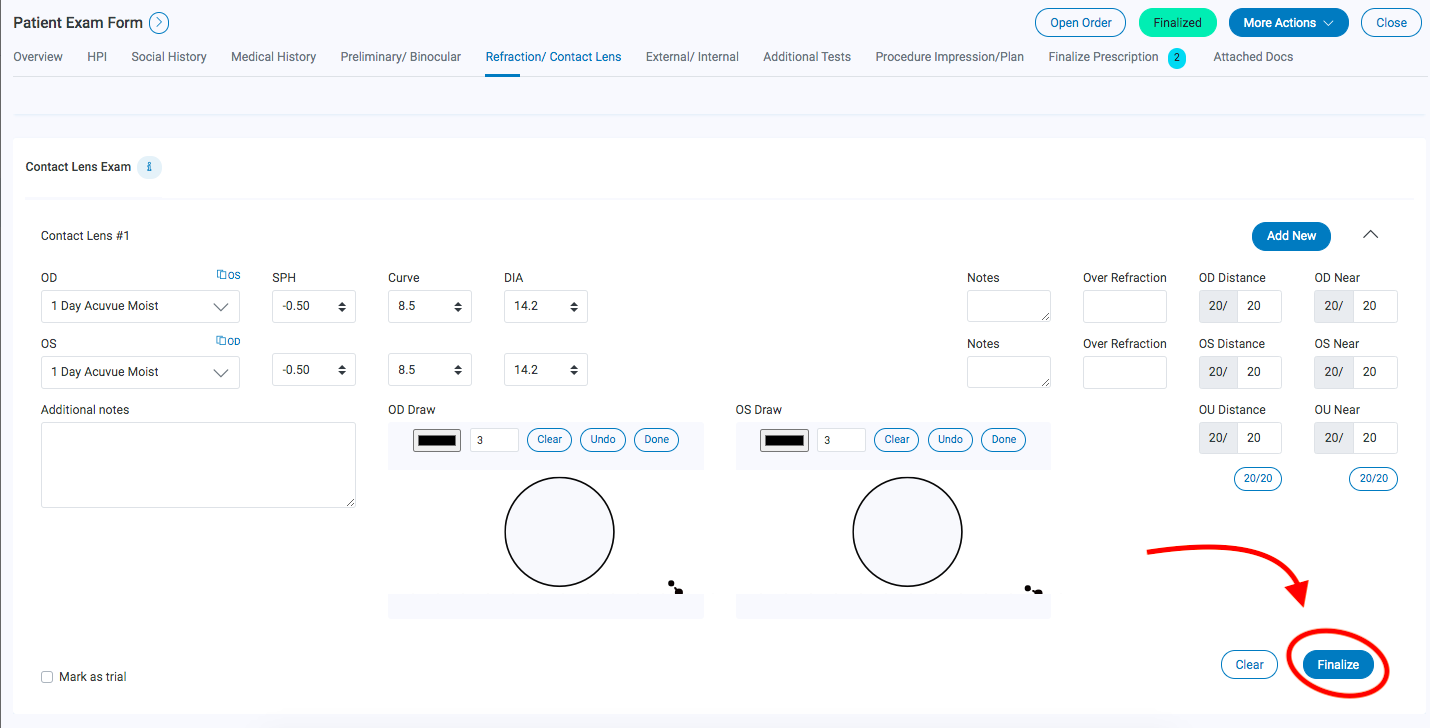Click the info icon beside Contact Lens Exam
1430x728 pixels.
pos(149,167)
